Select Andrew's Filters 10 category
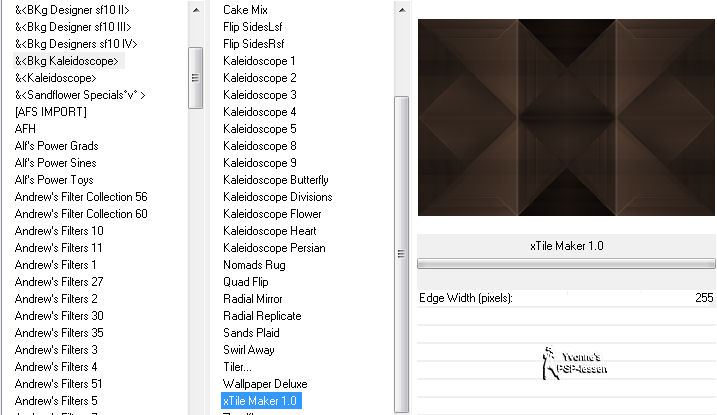717x415 pixels. tap(59, 231)
